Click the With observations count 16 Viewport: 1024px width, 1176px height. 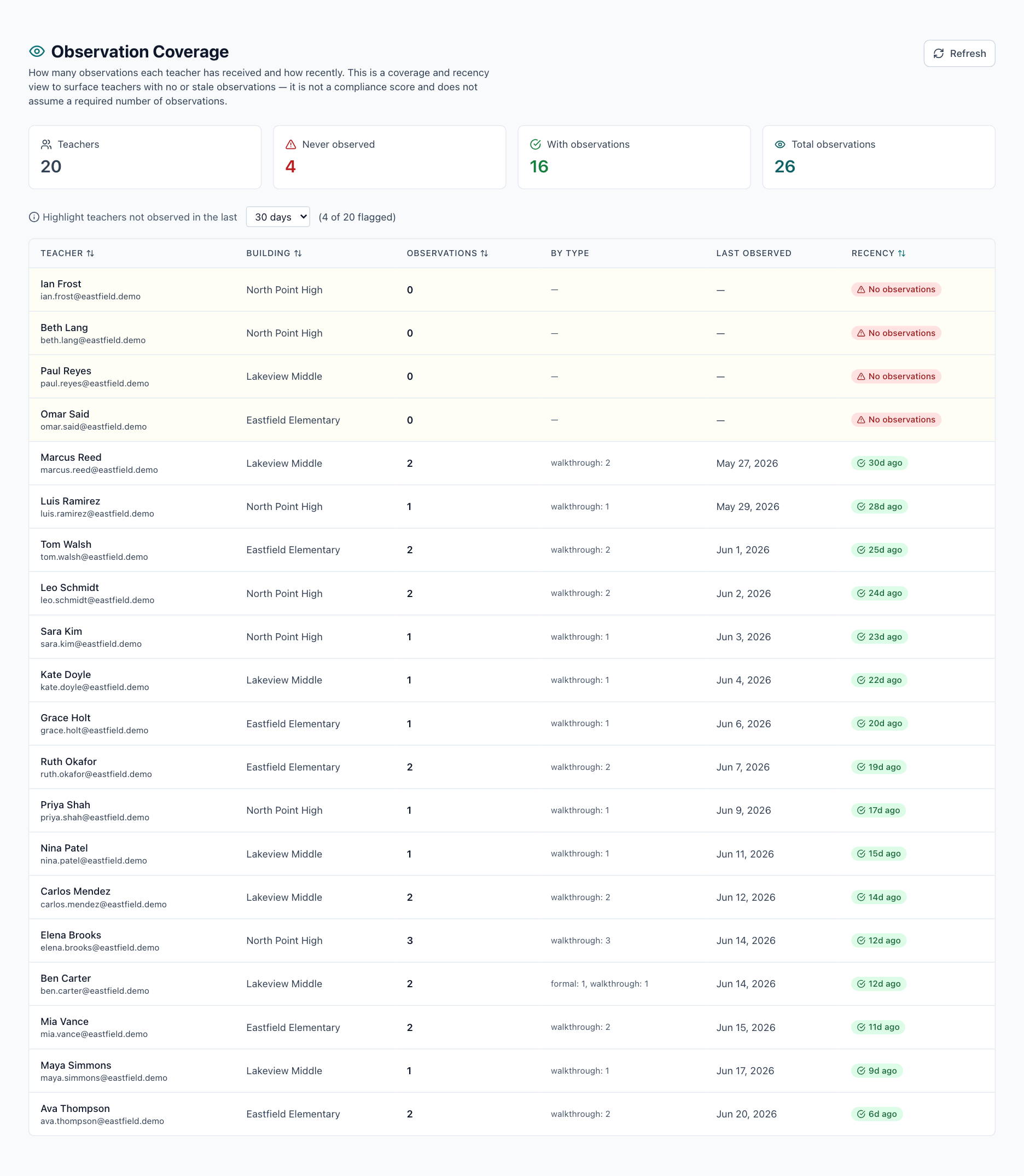point(539,166)
